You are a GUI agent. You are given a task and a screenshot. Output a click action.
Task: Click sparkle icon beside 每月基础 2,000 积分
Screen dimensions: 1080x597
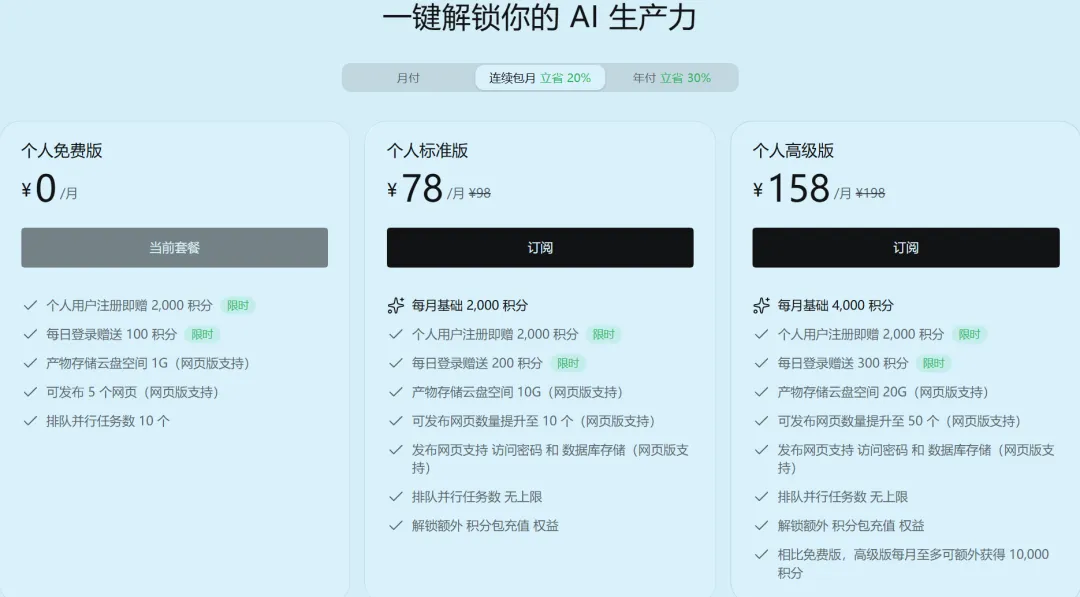[x=395, y=305]
